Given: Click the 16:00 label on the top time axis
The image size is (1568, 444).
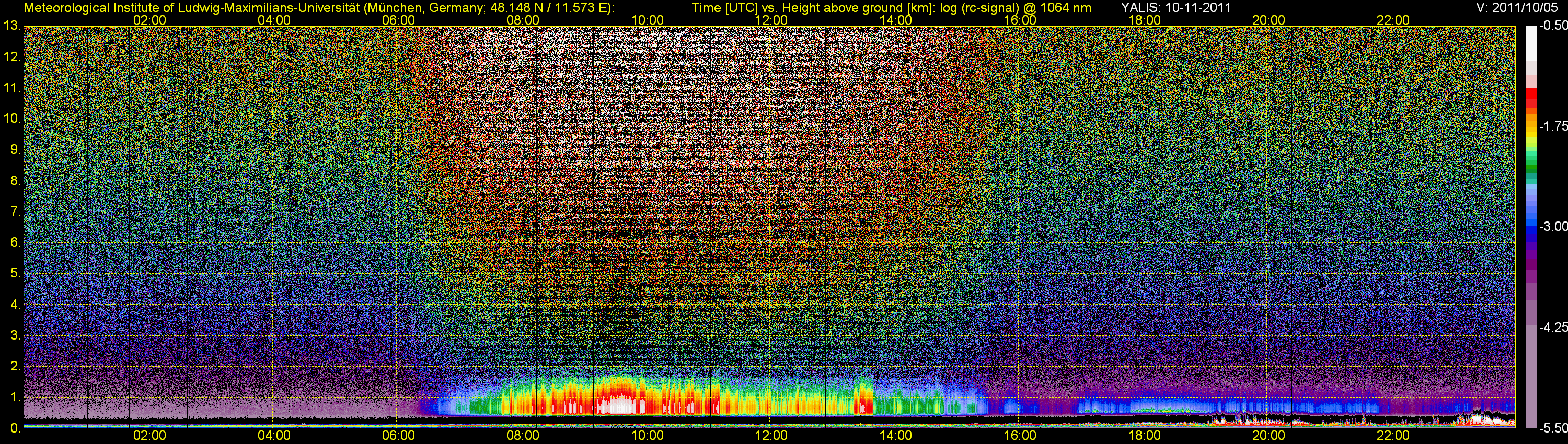Looking at the screenshot, I should tap(1020, 20).
